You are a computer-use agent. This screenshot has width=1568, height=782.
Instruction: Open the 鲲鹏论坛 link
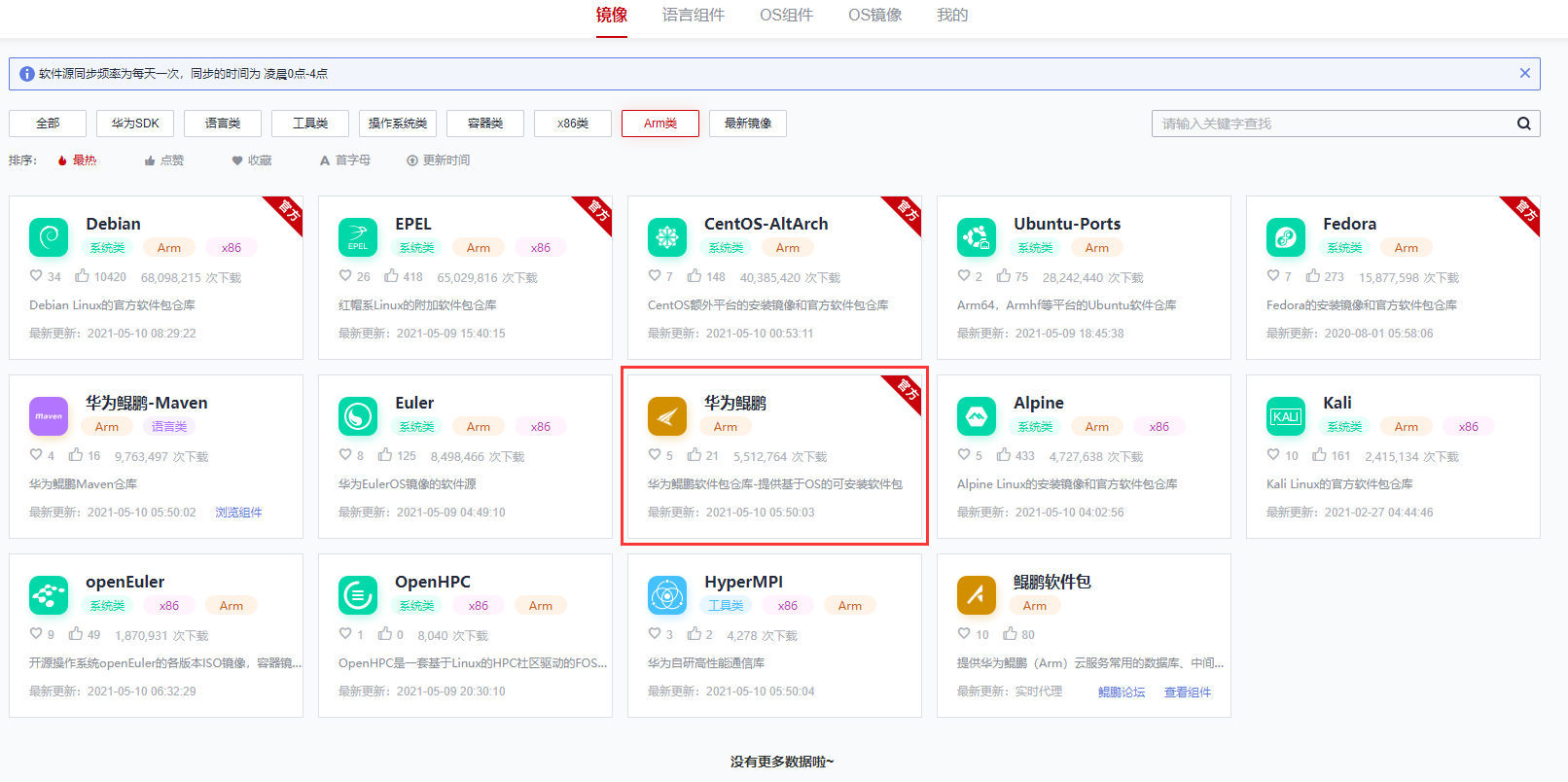(x=1122, y=693)
